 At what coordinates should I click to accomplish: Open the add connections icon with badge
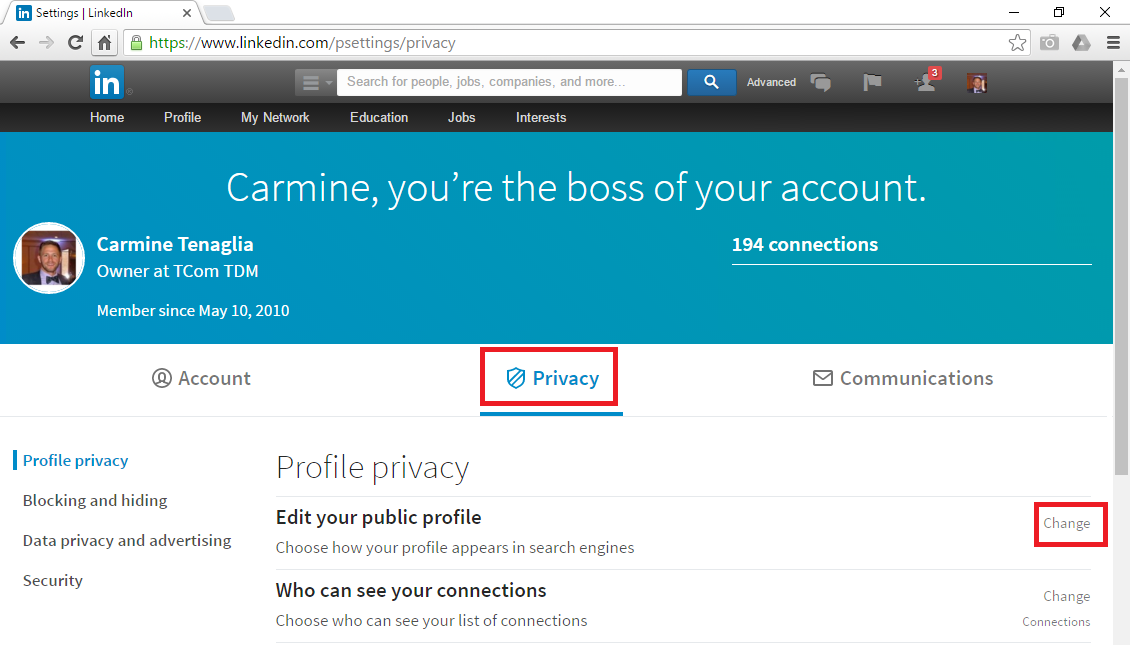[x=926, y=81]
